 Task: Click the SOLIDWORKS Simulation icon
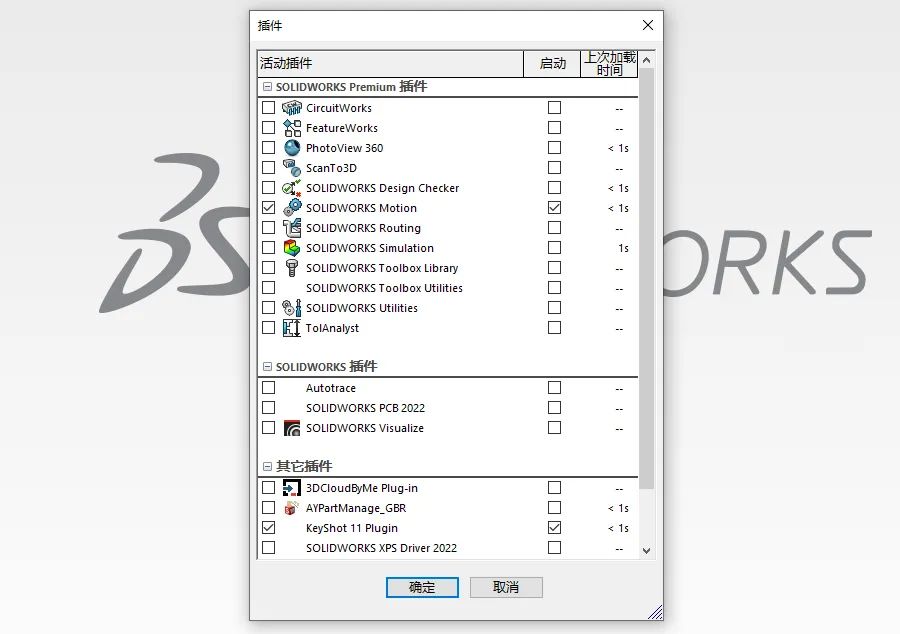(292, 248)
